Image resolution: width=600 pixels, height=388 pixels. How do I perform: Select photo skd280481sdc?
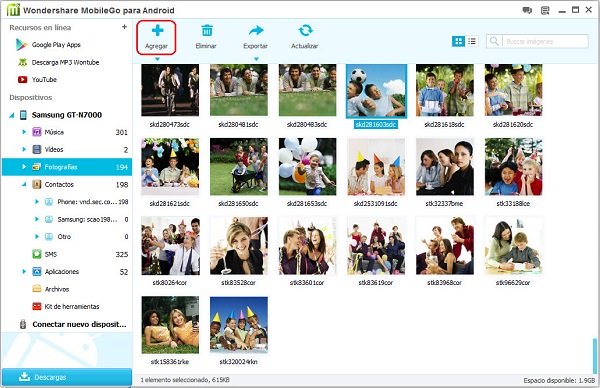point(239,90)
